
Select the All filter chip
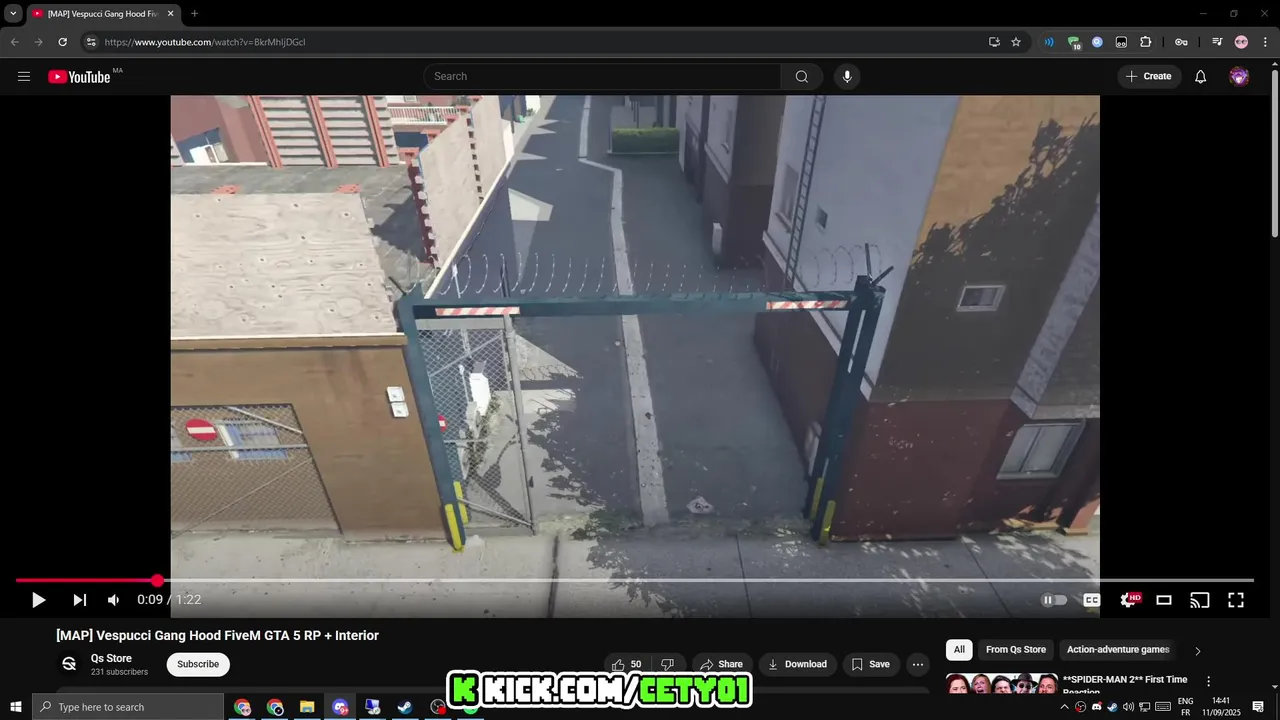point(959,650)
